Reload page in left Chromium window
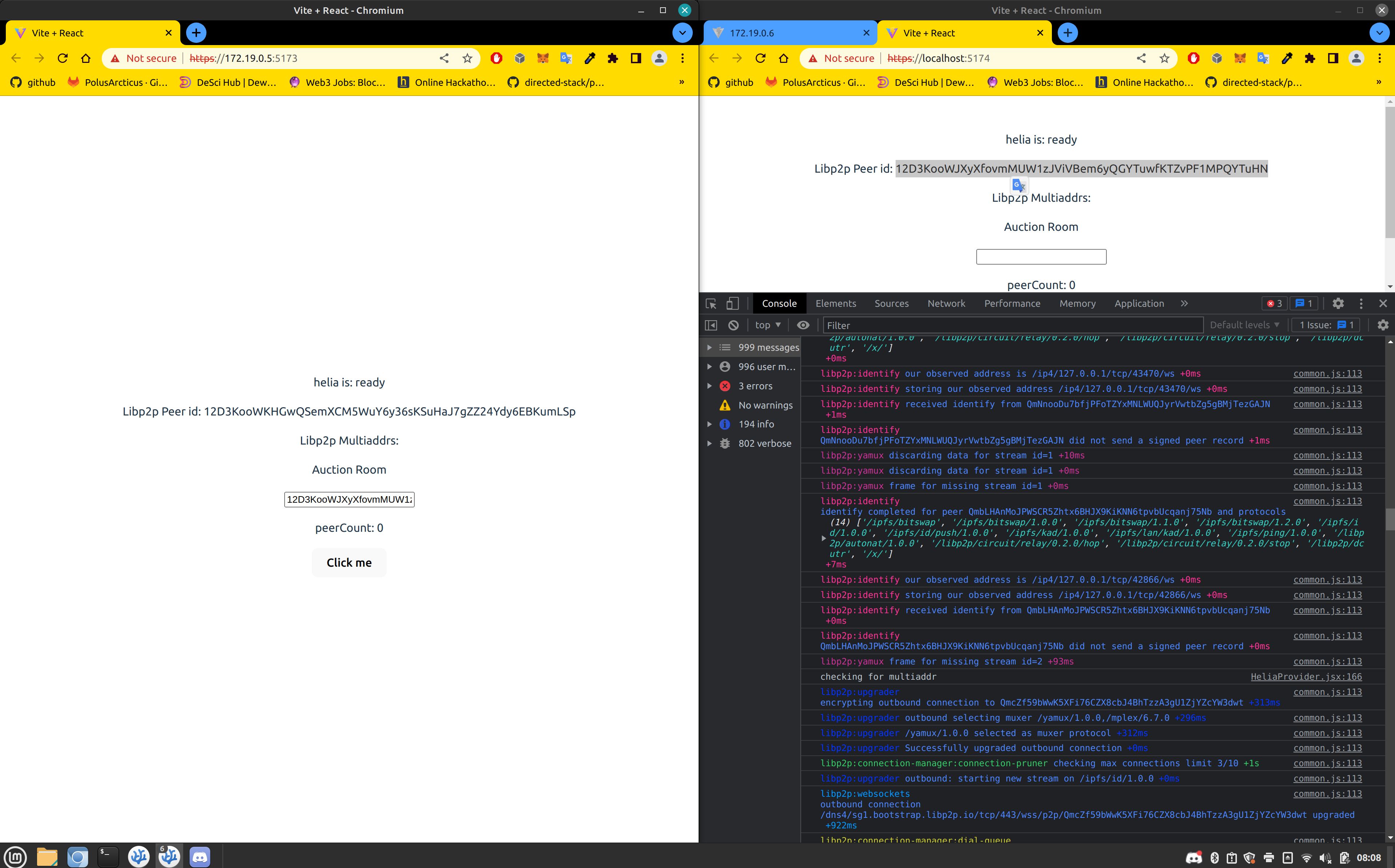Image resolution: width=1395 pixels, height=868 pixels. click(x=63, y=58)
